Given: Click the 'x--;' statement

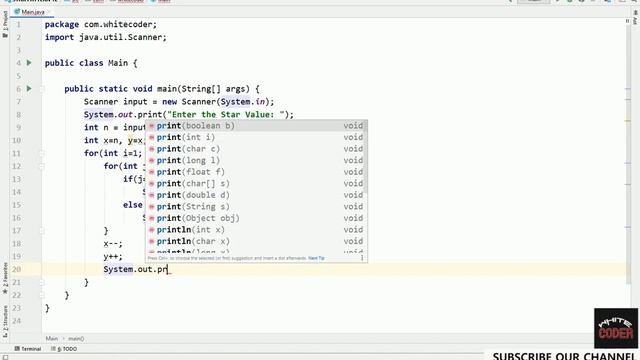Looking at the screenshot, I should pyautogui.click(x=113, y=244).
